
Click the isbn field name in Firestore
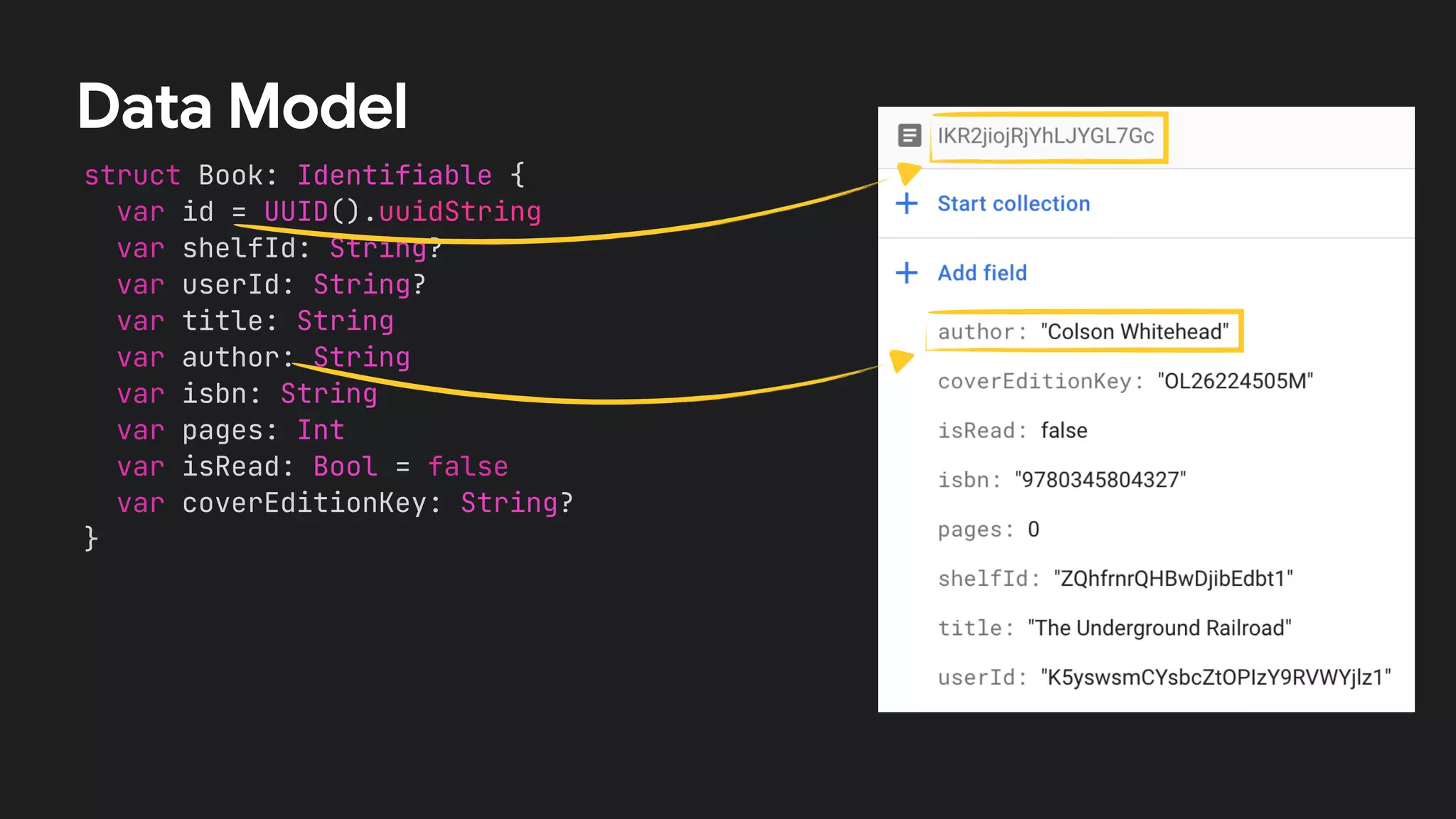click(x=969, y=480)
